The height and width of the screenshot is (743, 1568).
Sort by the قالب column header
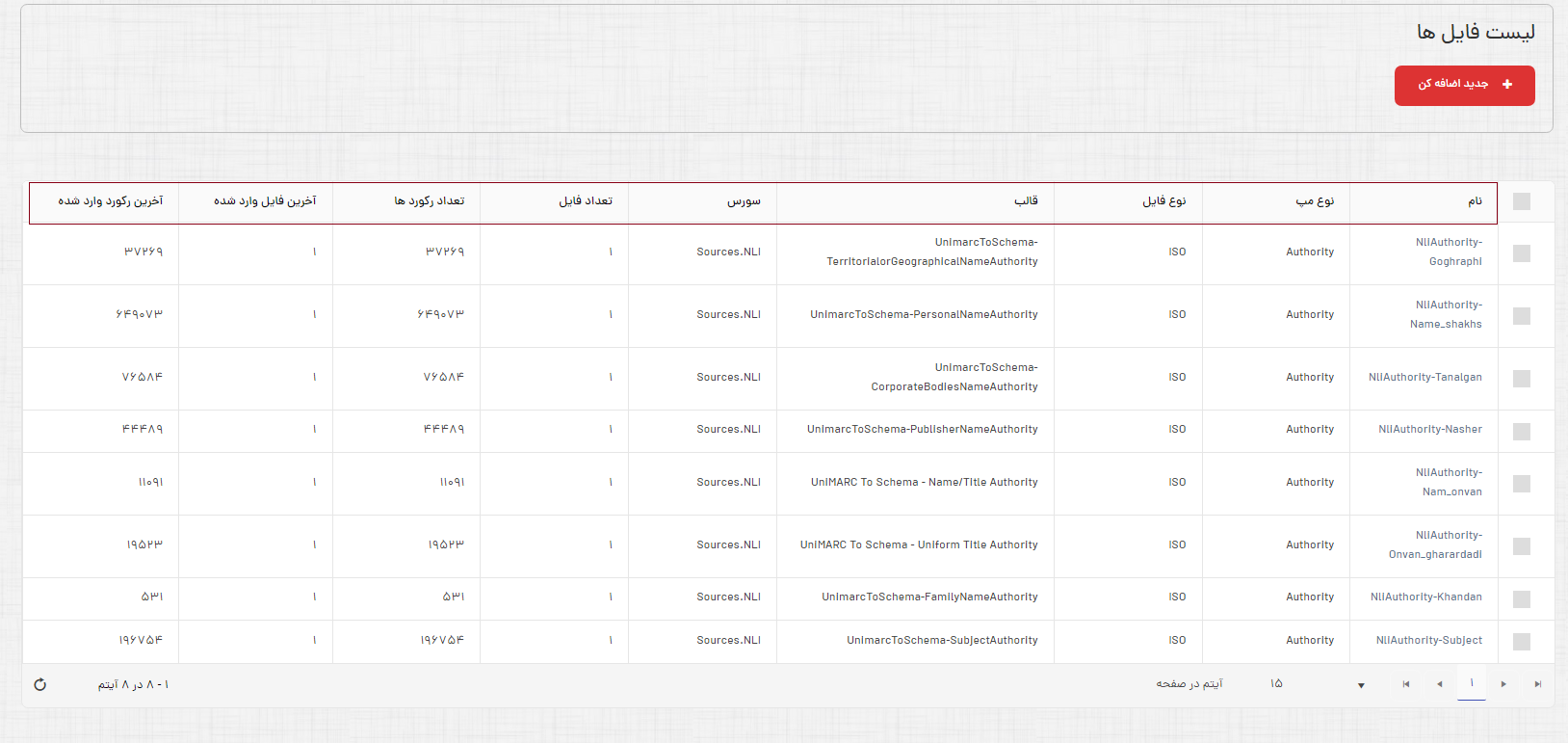[x=1026, y=201]
